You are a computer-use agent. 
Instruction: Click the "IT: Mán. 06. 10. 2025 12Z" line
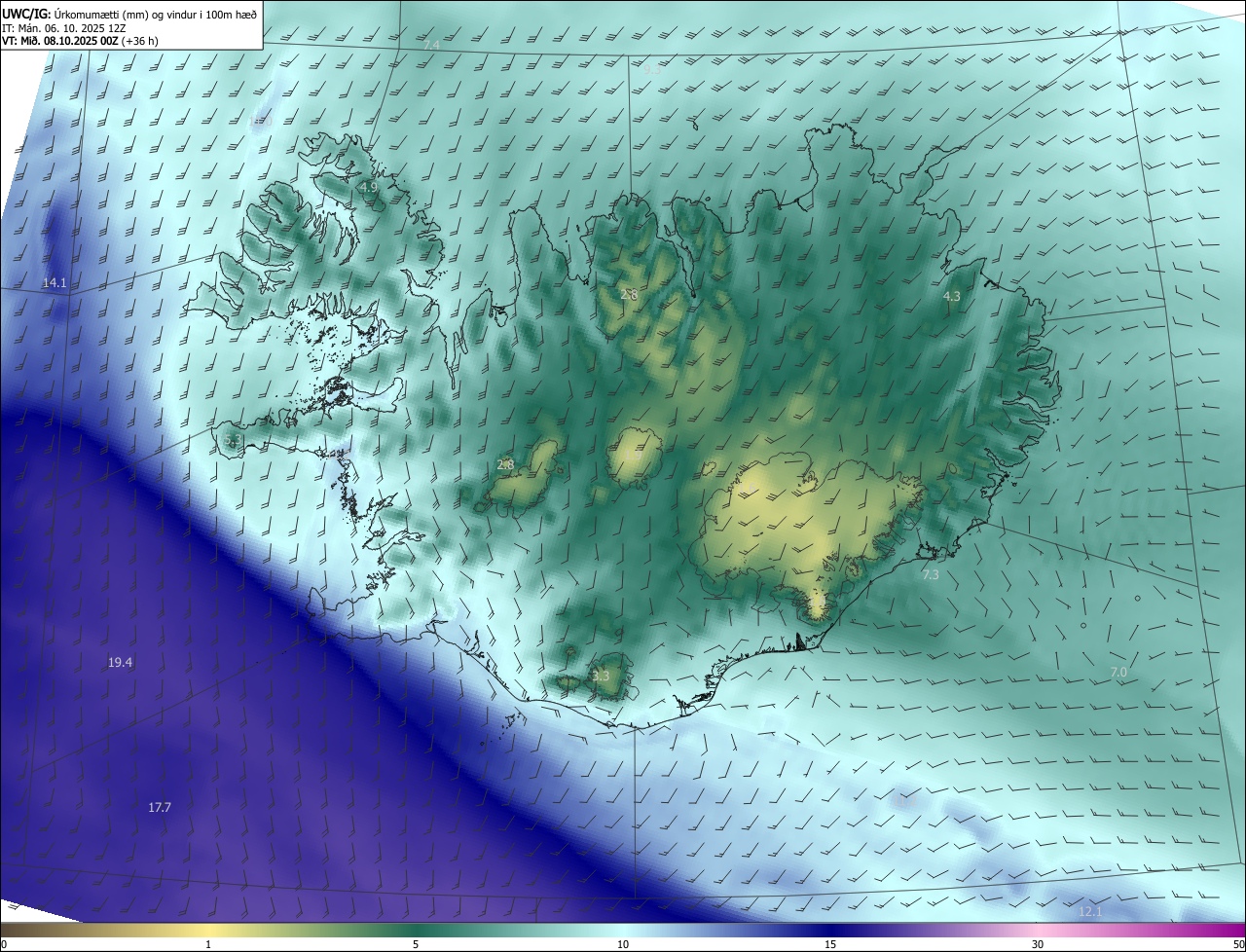click(x=63, y=28)
